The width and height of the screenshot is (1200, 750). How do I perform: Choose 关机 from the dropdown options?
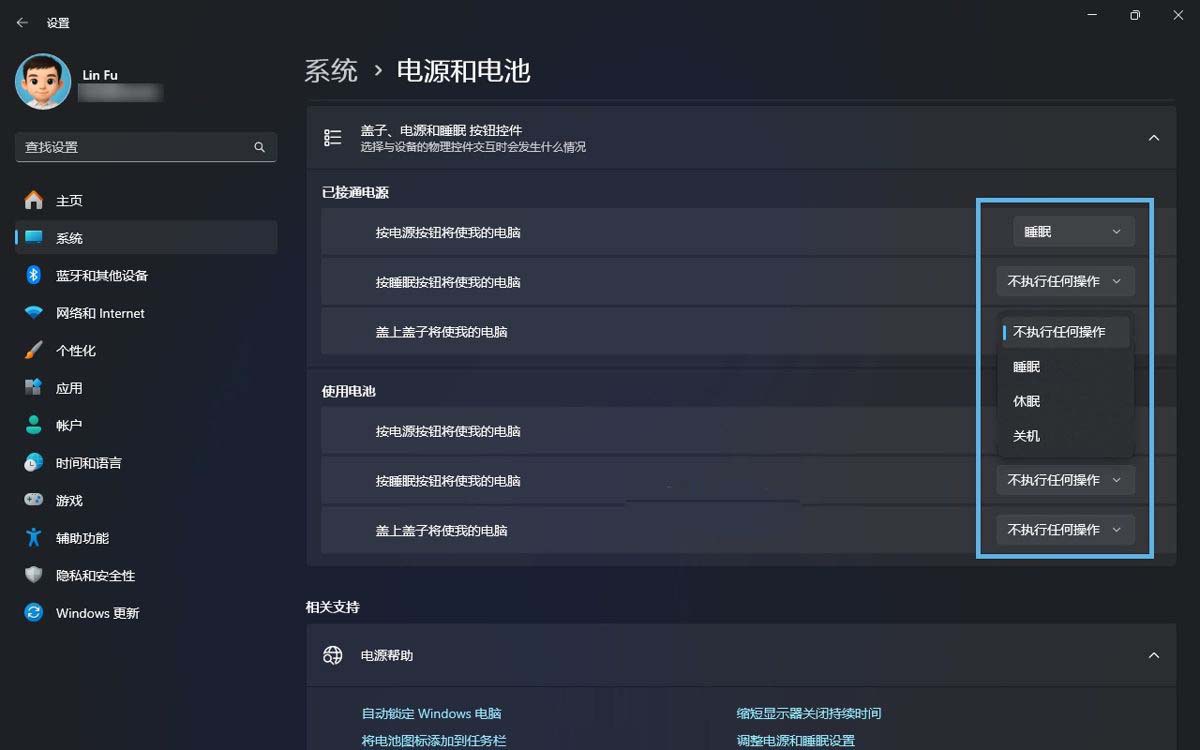point(1027,436)
